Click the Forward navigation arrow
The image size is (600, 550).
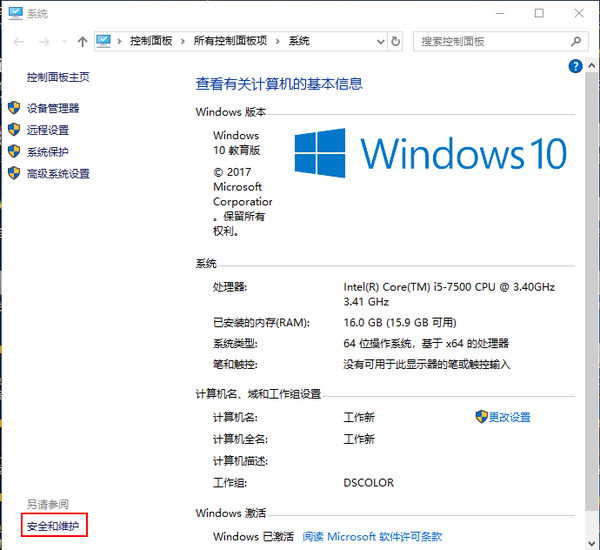click(x=44, y=41)
